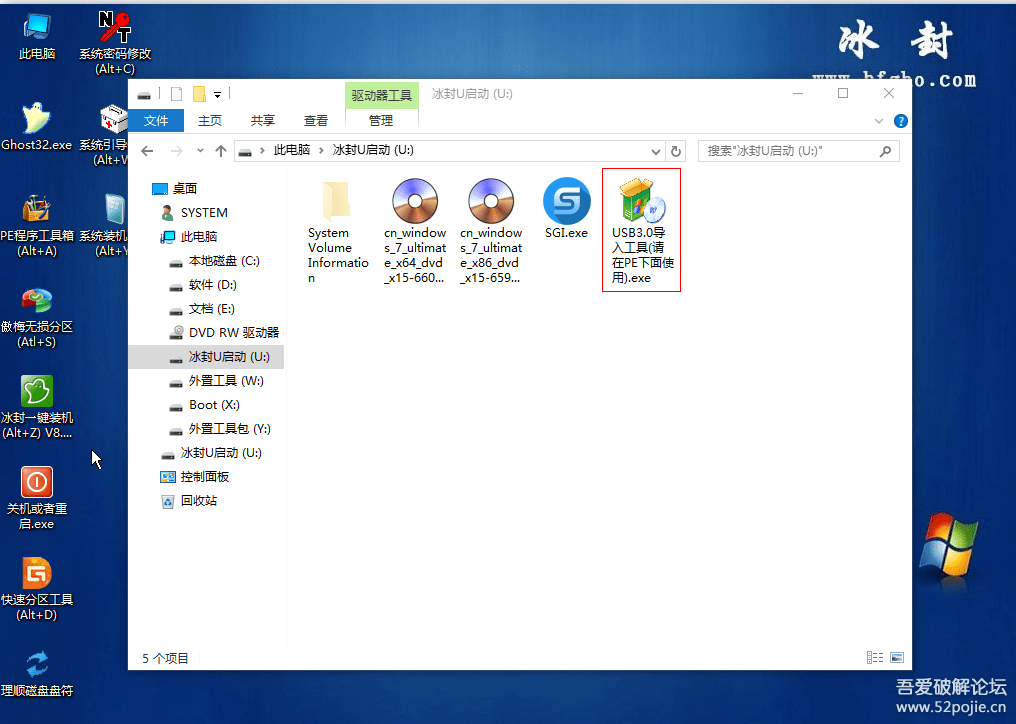Image resolution: width=1016 pixels, height=724 pixels.
Task: Expand the ribbon with the chevron
Action: pos(879,121)
